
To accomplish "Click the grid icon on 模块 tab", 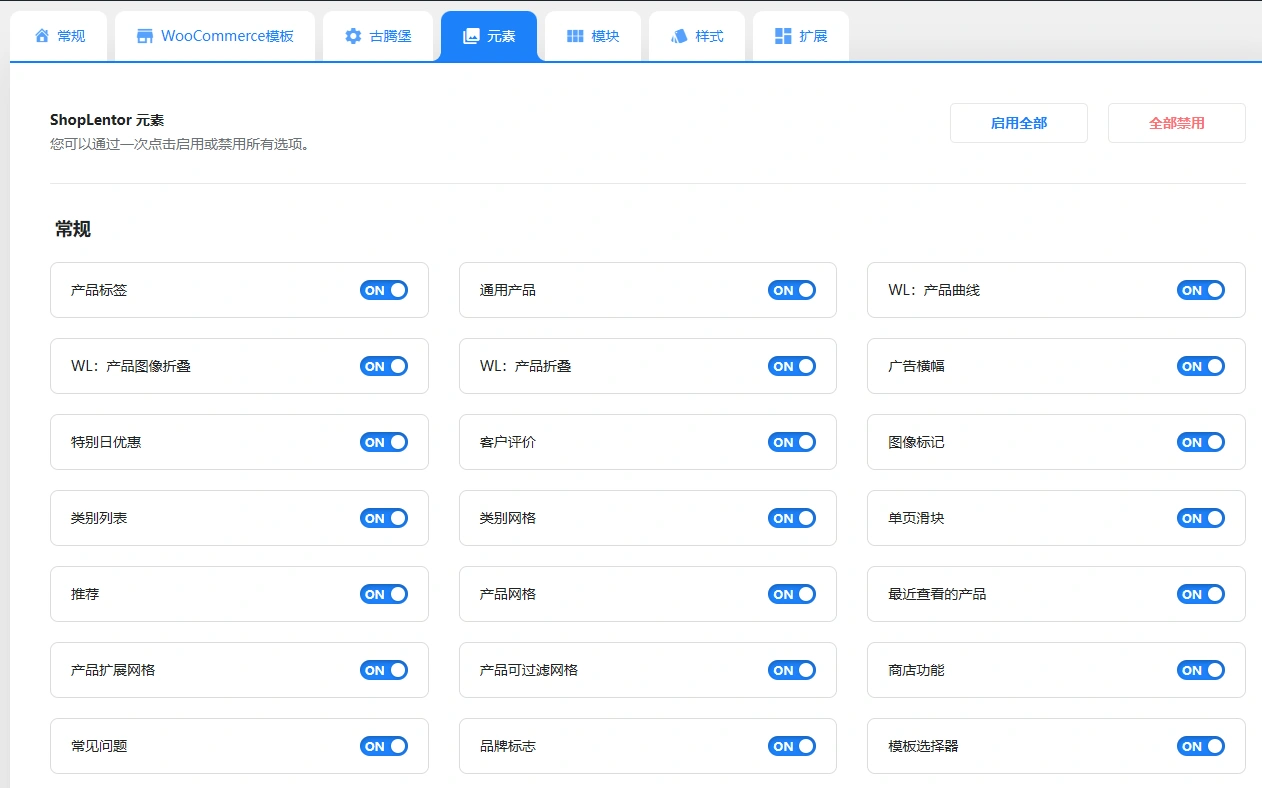I will point(575,35).
